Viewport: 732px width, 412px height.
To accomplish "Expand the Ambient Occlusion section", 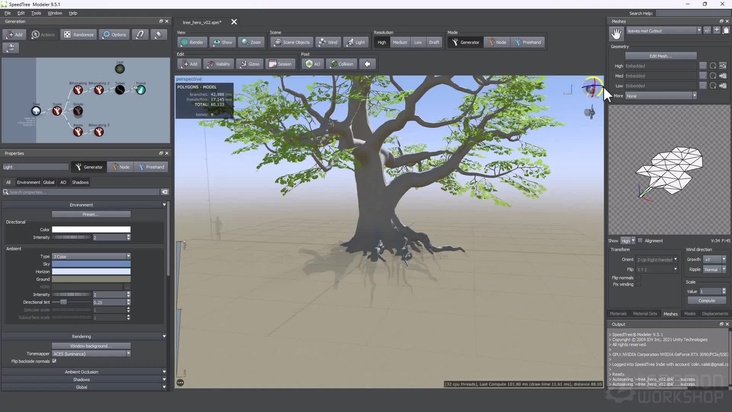I will coord(84,372).
